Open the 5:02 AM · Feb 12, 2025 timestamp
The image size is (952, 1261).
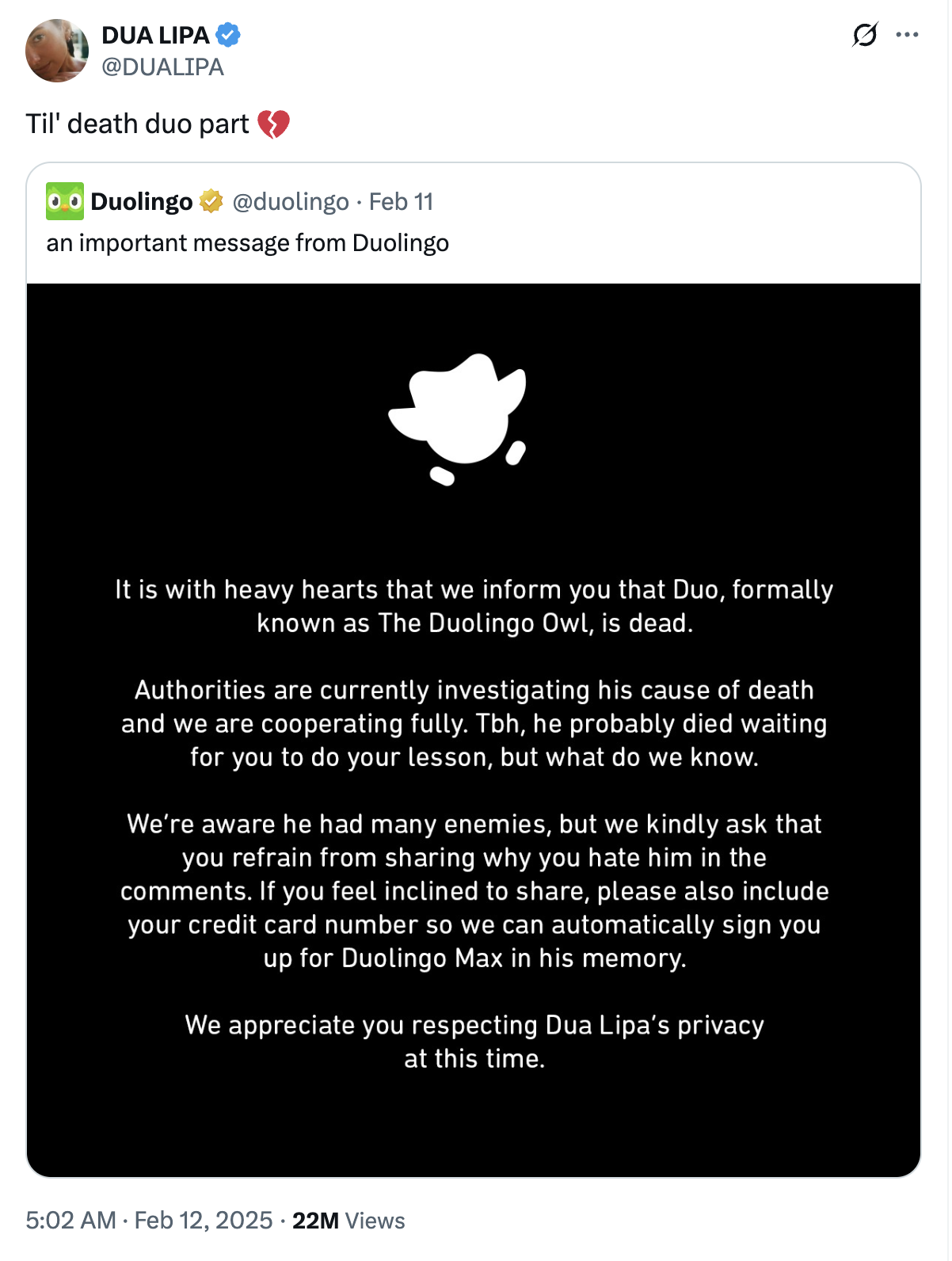(x=149, y=1220)
